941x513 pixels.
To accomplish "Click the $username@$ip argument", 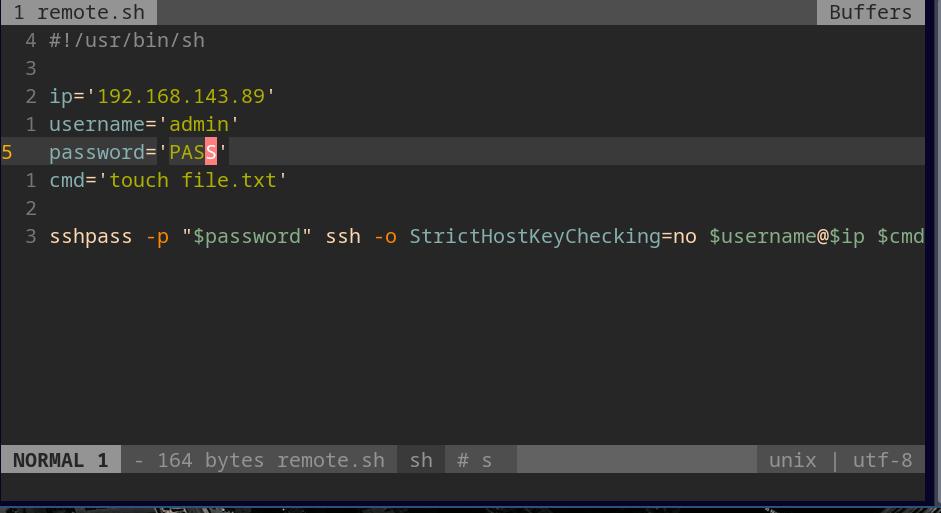I will (787, 236).
